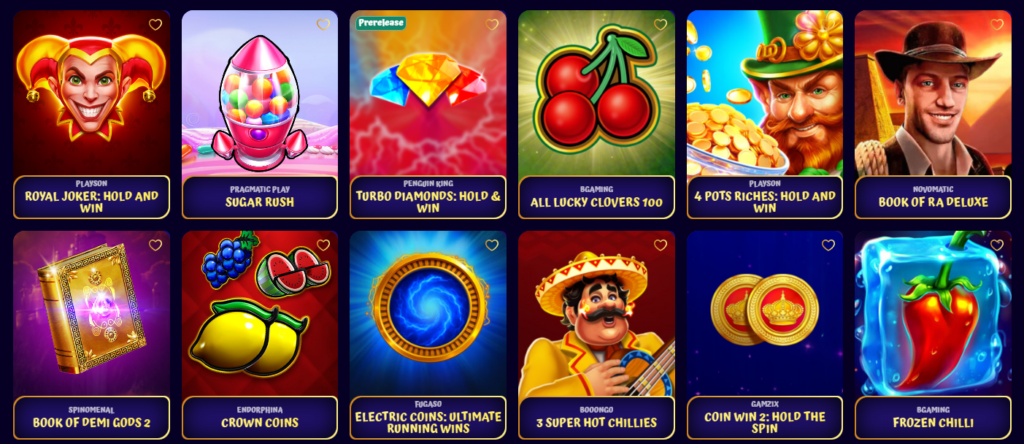Viewport: 1024px width, 444px height.
Task: Click the Book of Ra Deluxe title
Action: pyautogui.click(x=933, y=202)
